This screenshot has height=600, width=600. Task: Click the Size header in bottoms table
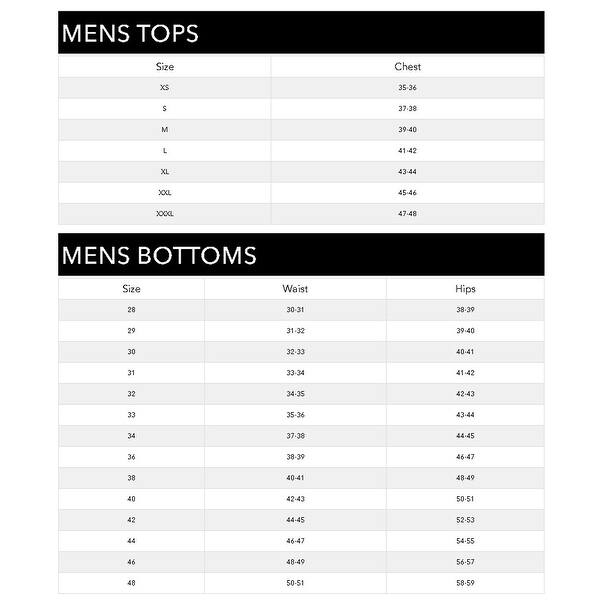131,289
